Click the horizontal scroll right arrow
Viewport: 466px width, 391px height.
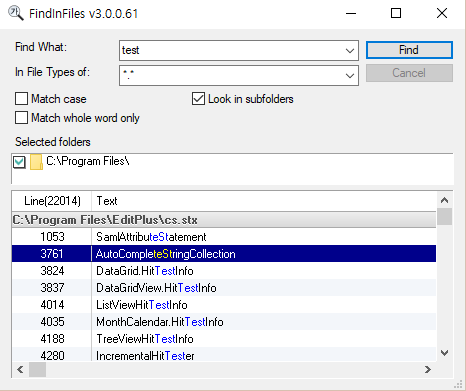coord(428,369)
